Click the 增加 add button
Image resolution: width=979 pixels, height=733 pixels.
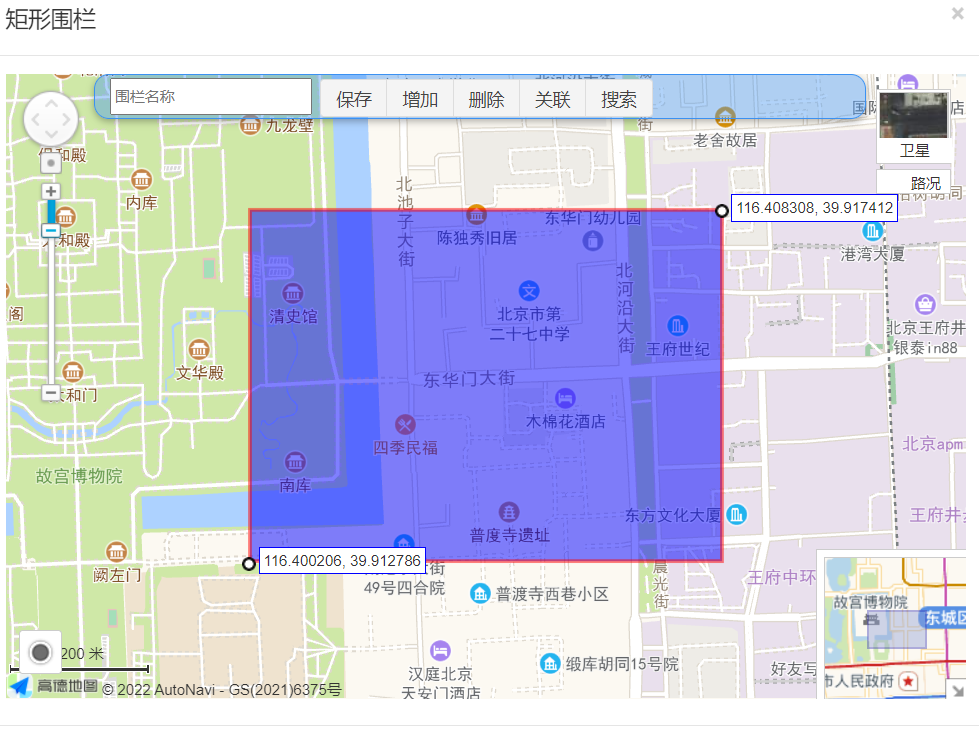pyautogui.click(x=420, y=99)
